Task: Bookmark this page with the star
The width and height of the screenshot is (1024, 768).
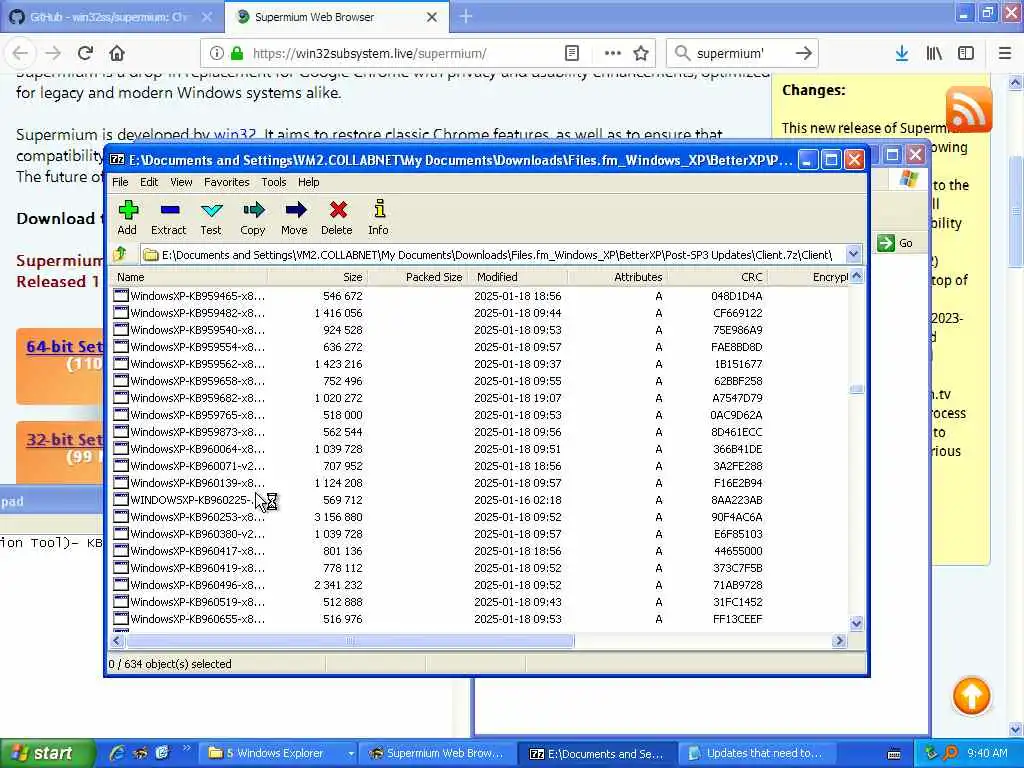Action: tap(641, 53)
